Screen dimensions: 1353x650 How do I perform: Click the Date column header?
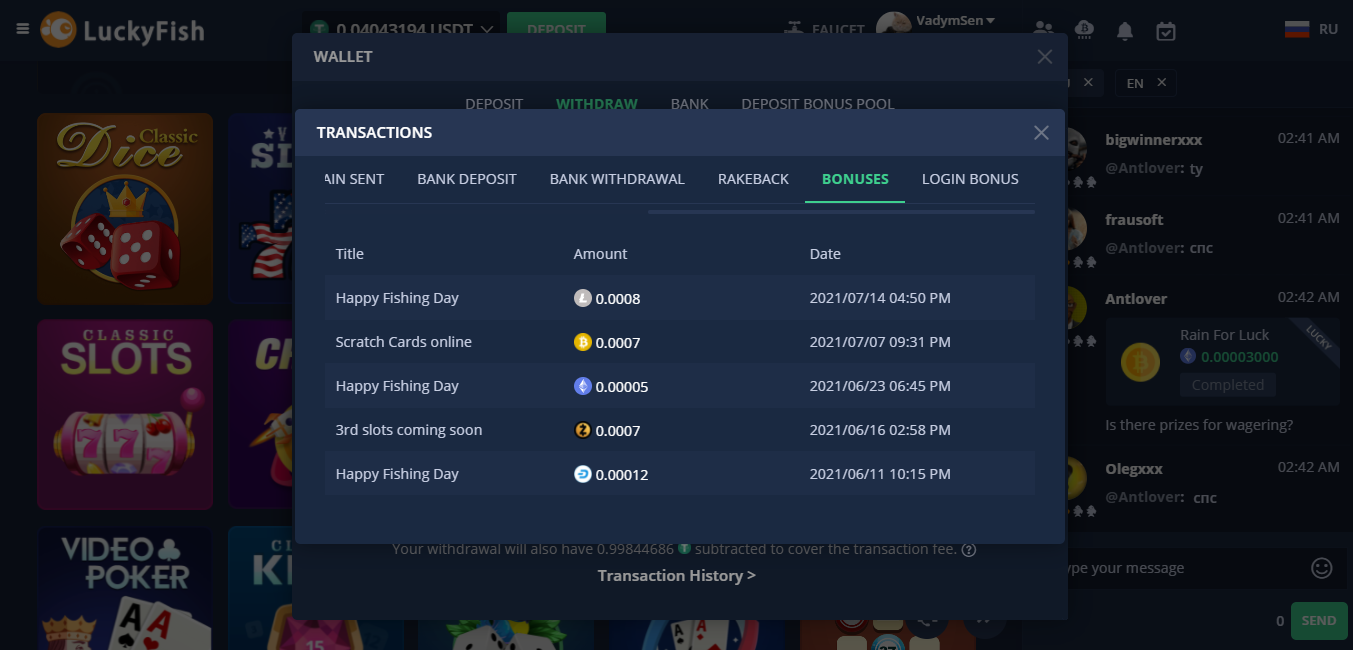tap(825, 254)
